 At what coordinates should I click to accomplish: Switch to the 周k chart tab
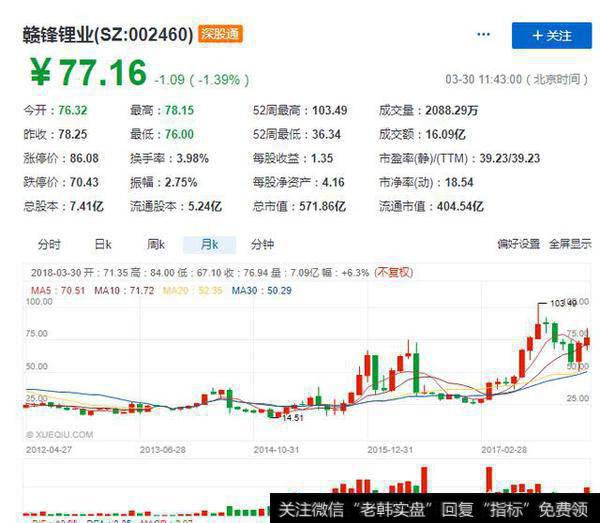pyautogui.click(x=156, y=244)
